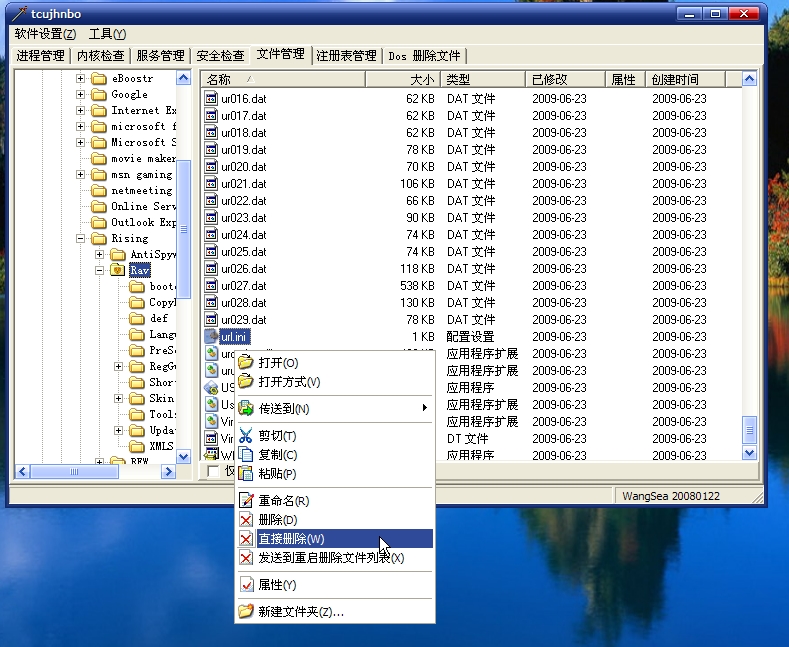Click the Rising folder icon in tree
Image resolution: width=789 pixels, height=647 pixels.
pos(99,238)
